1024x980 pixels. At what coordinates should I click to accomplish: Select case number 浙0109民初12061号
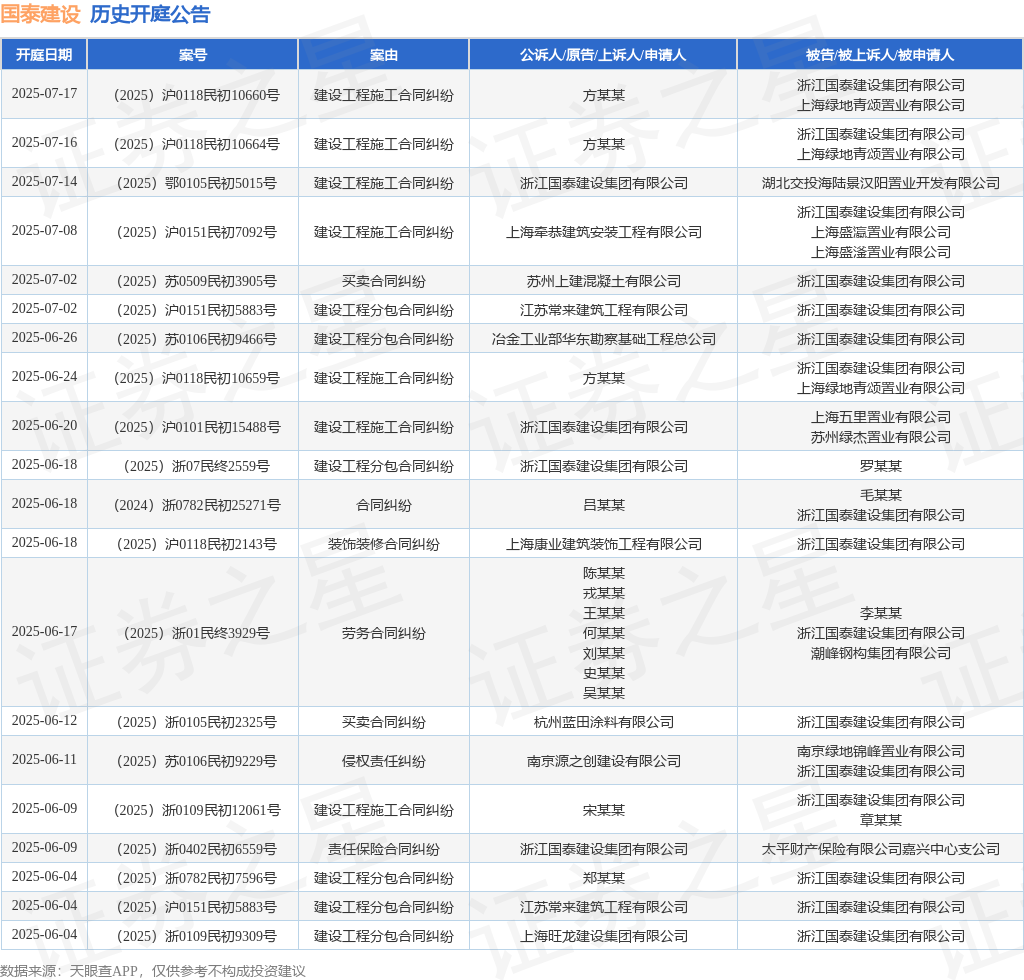click(x=197, y=810)
